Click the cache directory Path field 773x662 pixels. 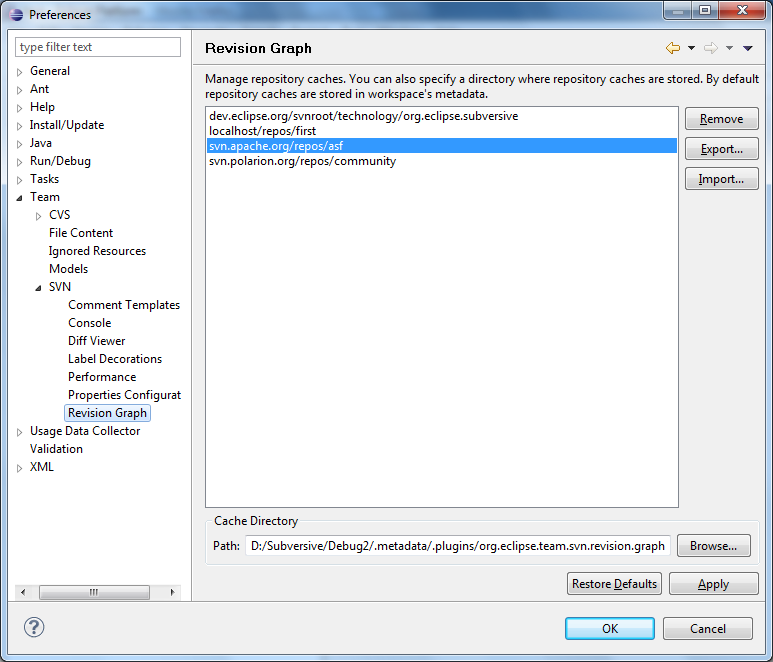click(x=457, y=546)
